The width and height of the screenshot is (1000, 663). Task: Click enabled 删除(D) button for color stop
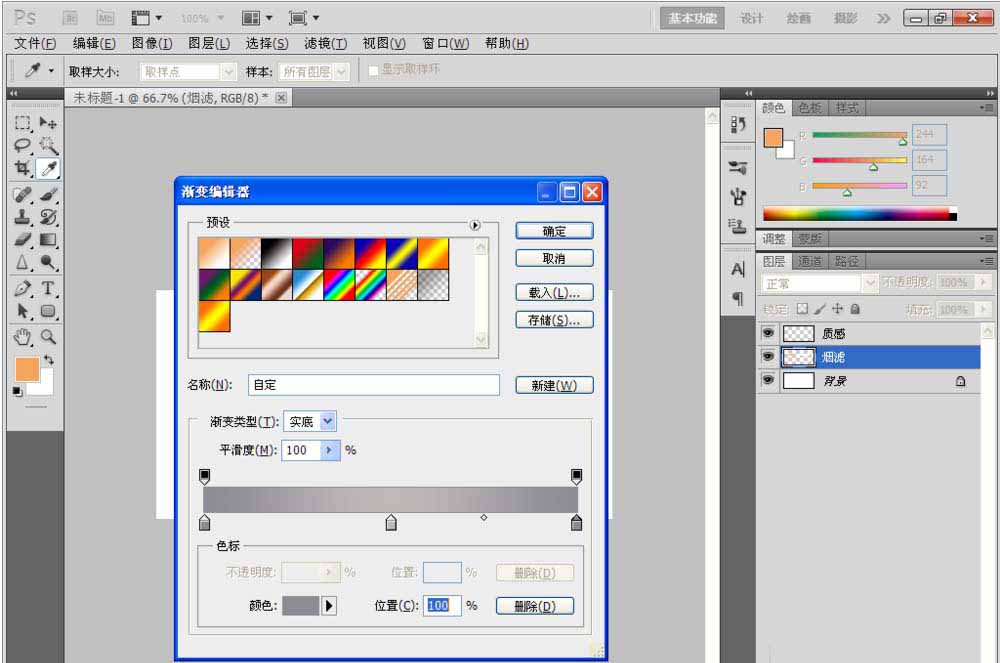534,606
